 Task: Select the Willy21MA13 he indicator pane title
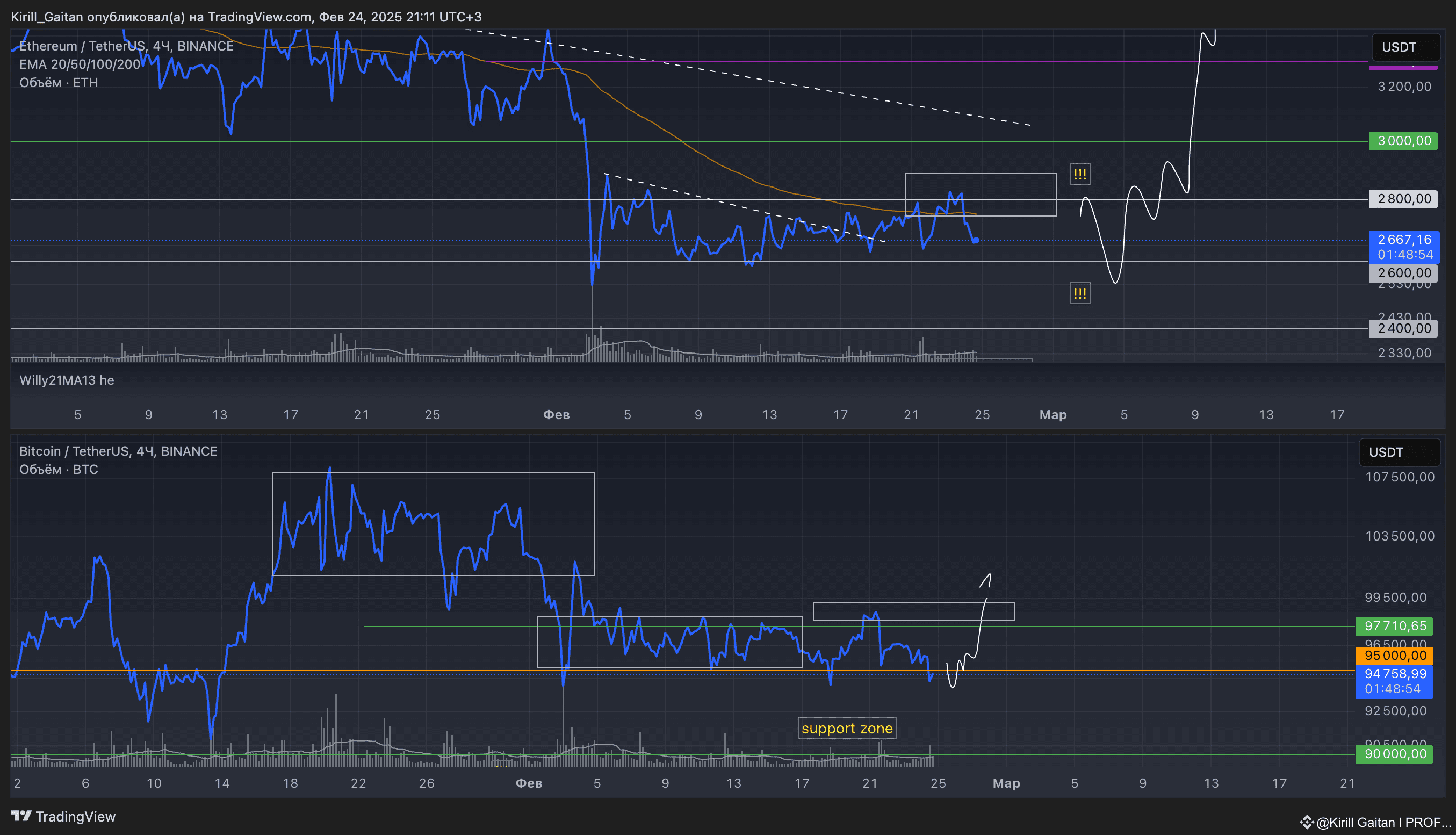67,380
